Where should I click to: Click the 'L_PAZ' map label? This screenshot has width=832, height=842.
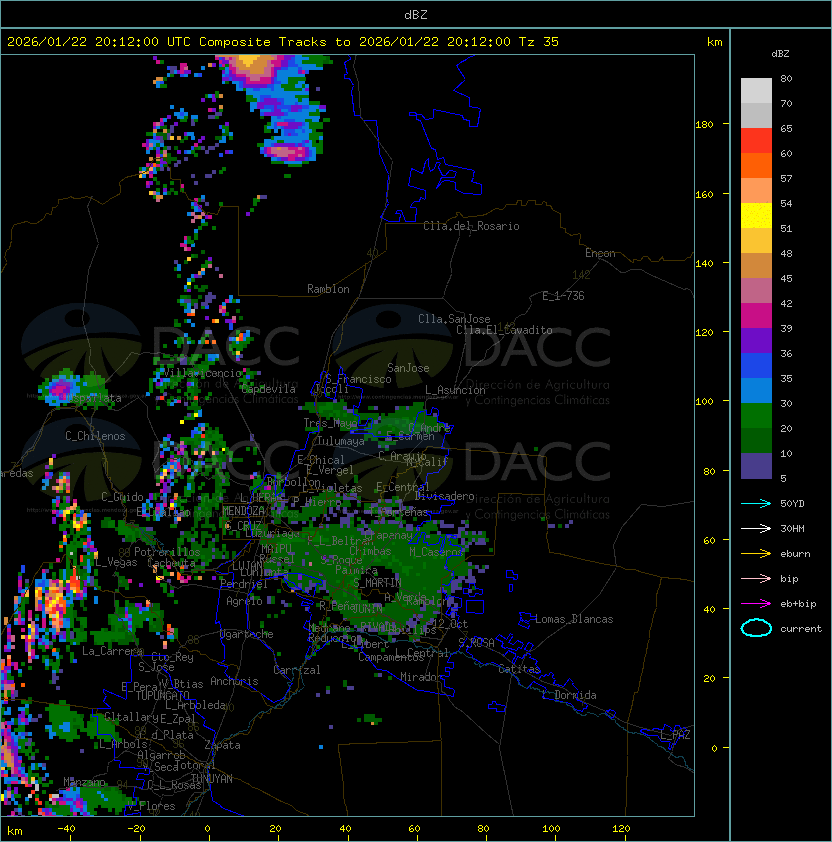click(675, 735)
